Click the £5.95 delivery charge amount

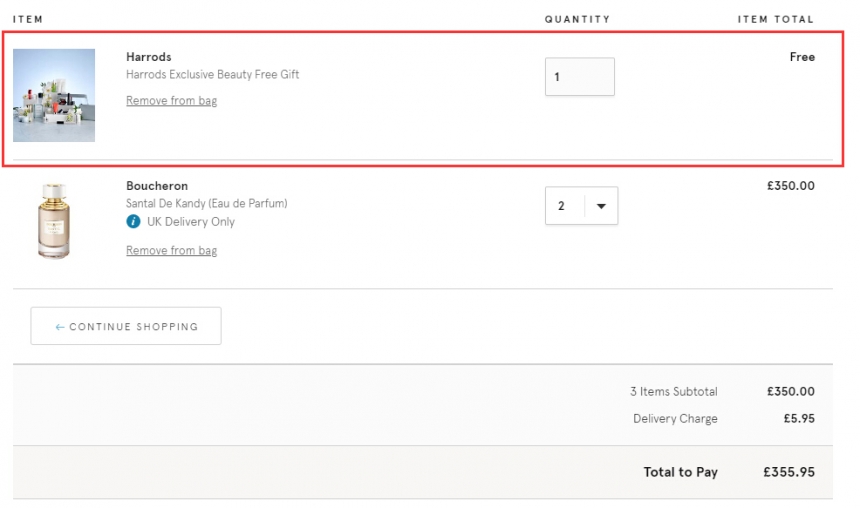798,419
